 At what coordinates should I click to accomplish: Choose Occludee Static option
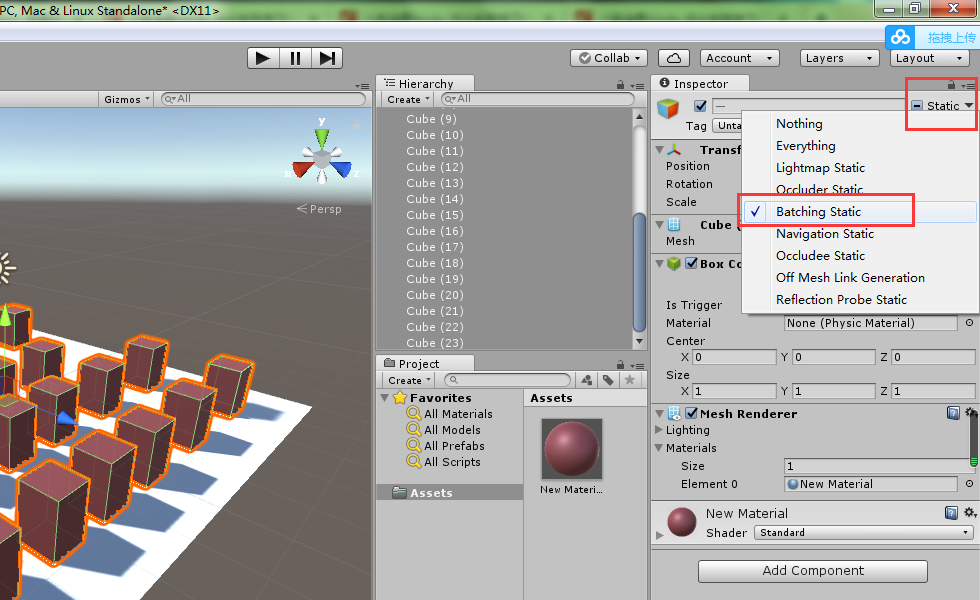860,256
